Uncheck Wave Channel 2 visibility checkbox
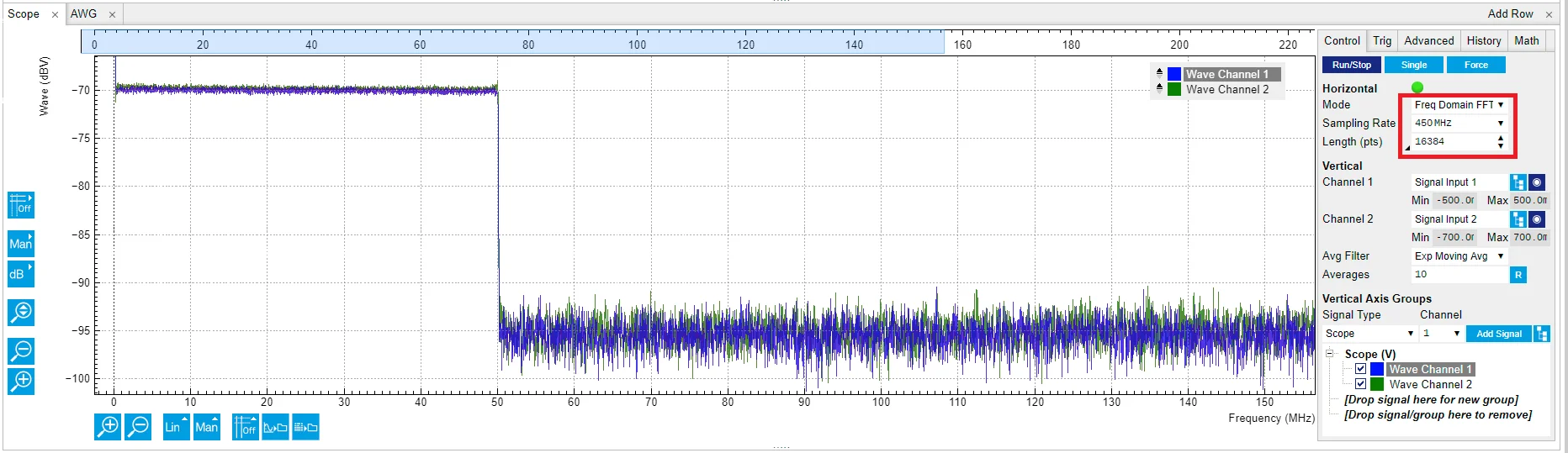1568x453 pixels. pos(1360,384)
